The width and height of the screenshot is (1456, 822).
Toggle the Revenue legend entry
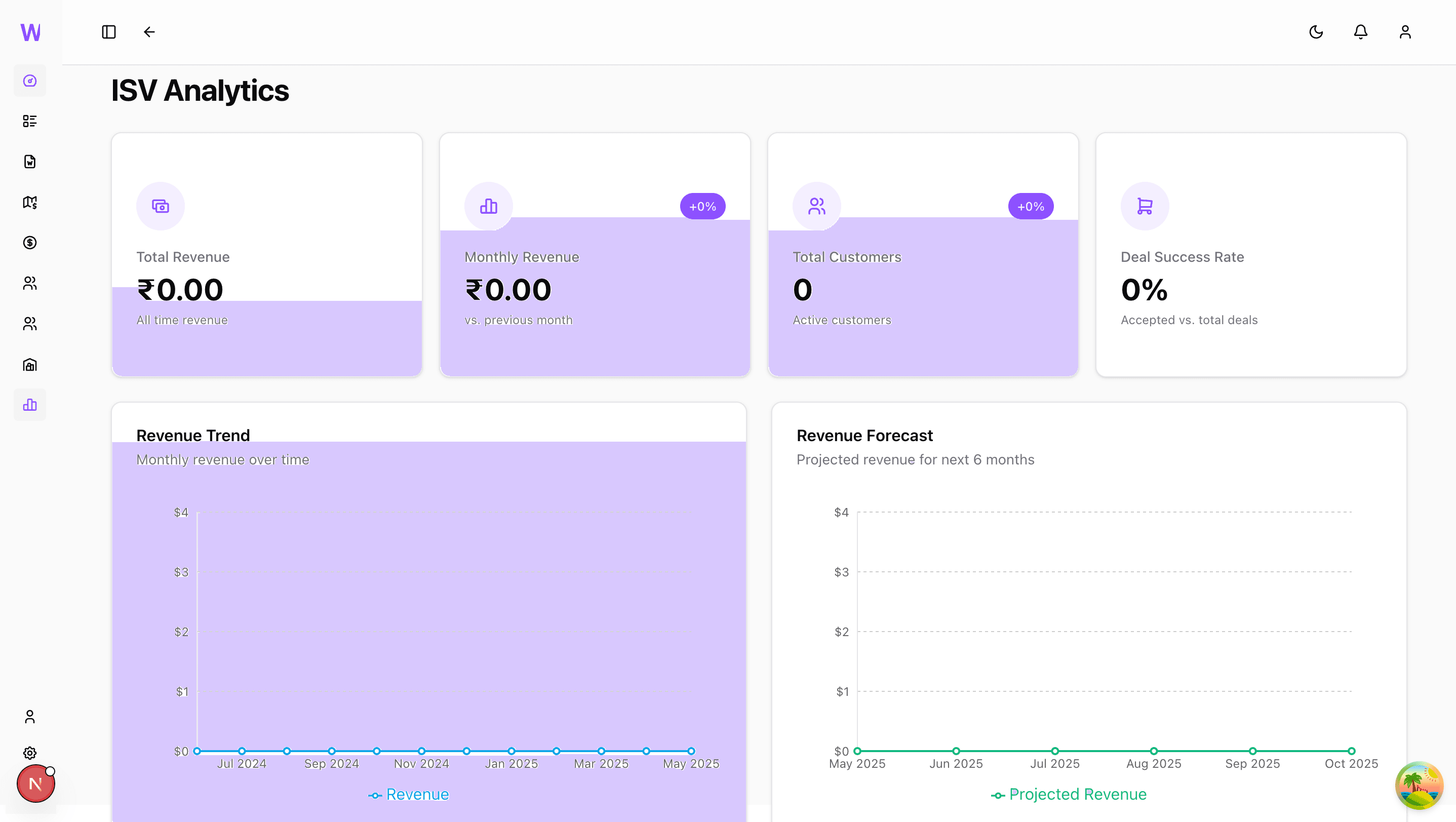click(409, 794)
